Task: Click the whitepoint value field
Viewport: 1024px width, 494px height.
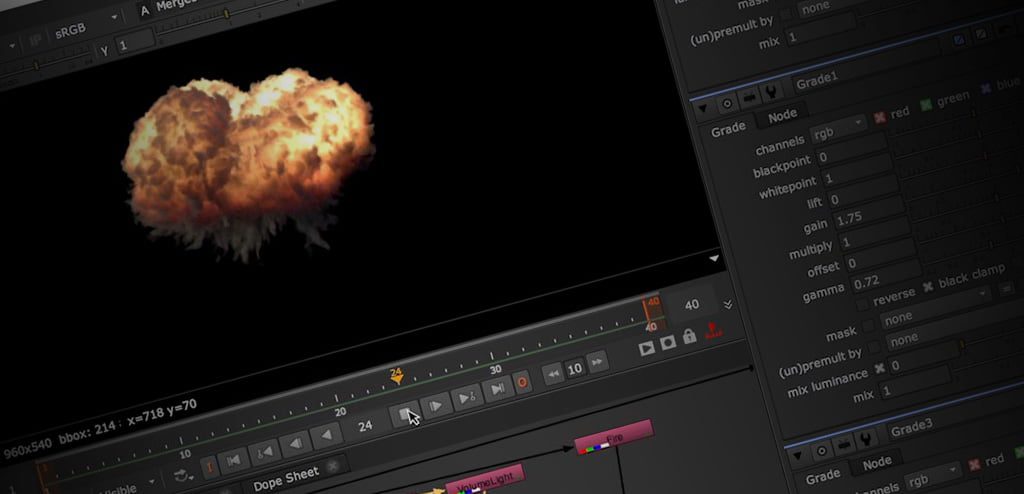Action: point(856,172)
